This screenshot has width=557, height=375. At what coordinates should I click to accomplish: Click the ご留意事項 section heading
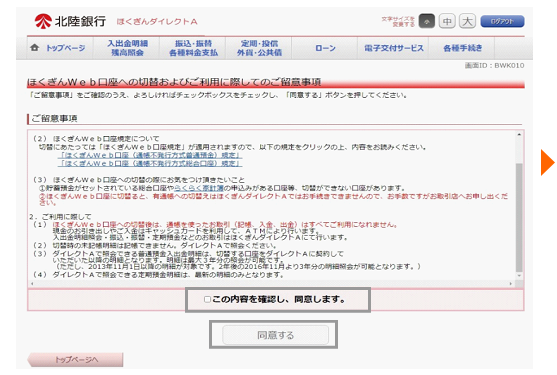(54, 118)
